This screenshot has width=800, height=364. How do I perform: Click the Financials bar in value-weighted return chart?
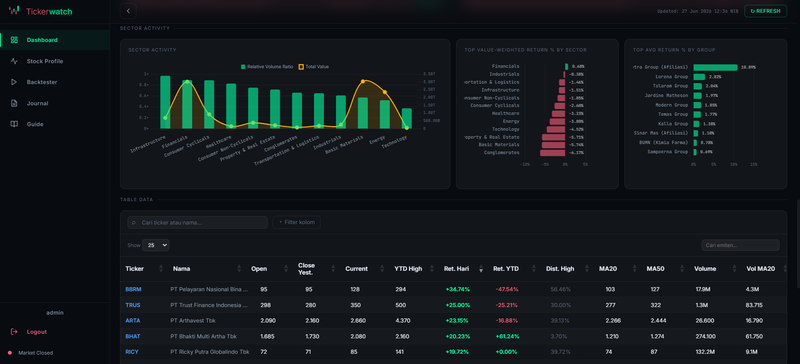(x=566, y=66)
